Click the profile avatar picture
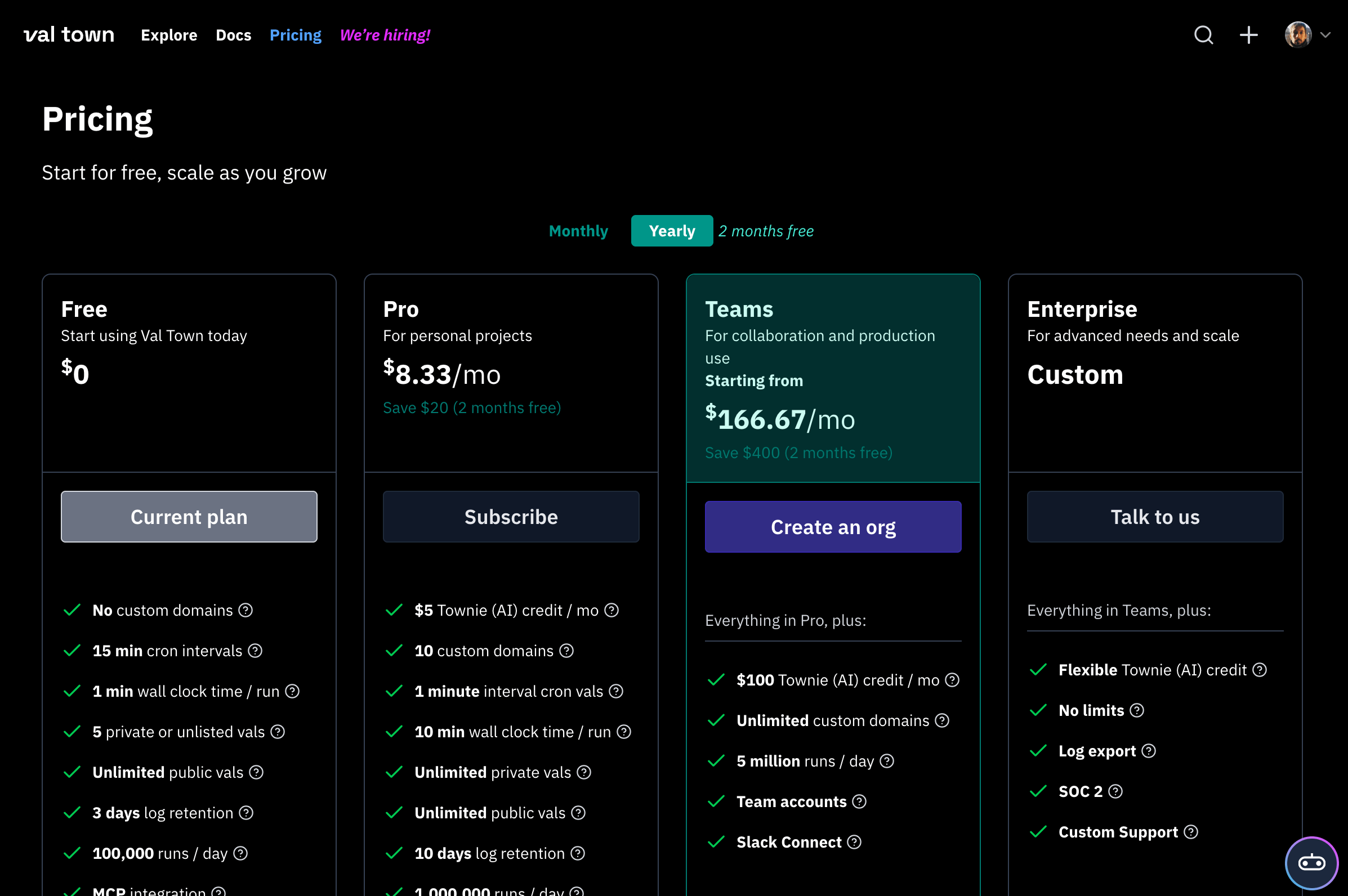This screenshot has width=1348, height=896. (x=1298, y=35)
